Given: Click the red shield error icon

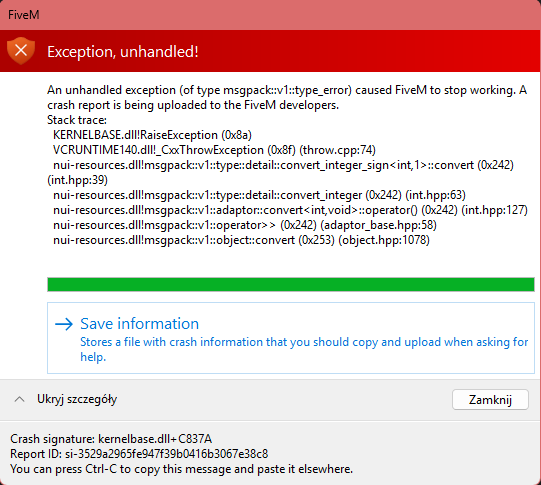Looking at the screenshot, I should coord(21,51).
